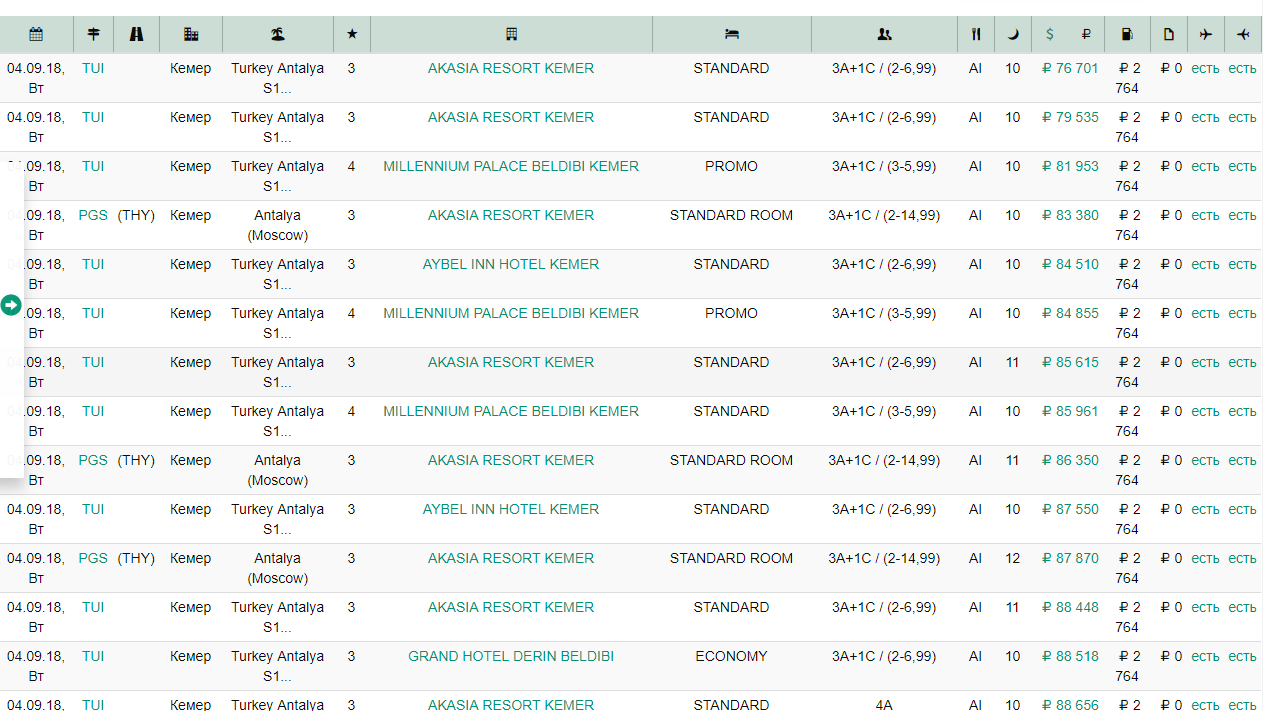The width and height of the screenshot is (1263, 714).
Task: Click the return plane header icon
Action: 1243,34
